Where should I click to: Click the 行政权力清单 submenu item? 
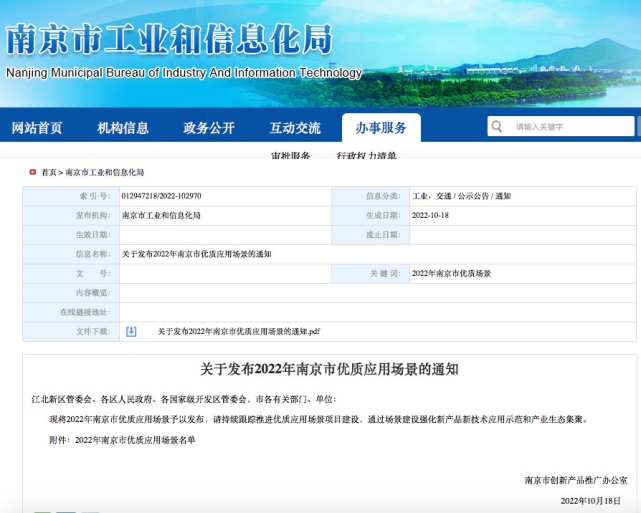click(367, 156)
